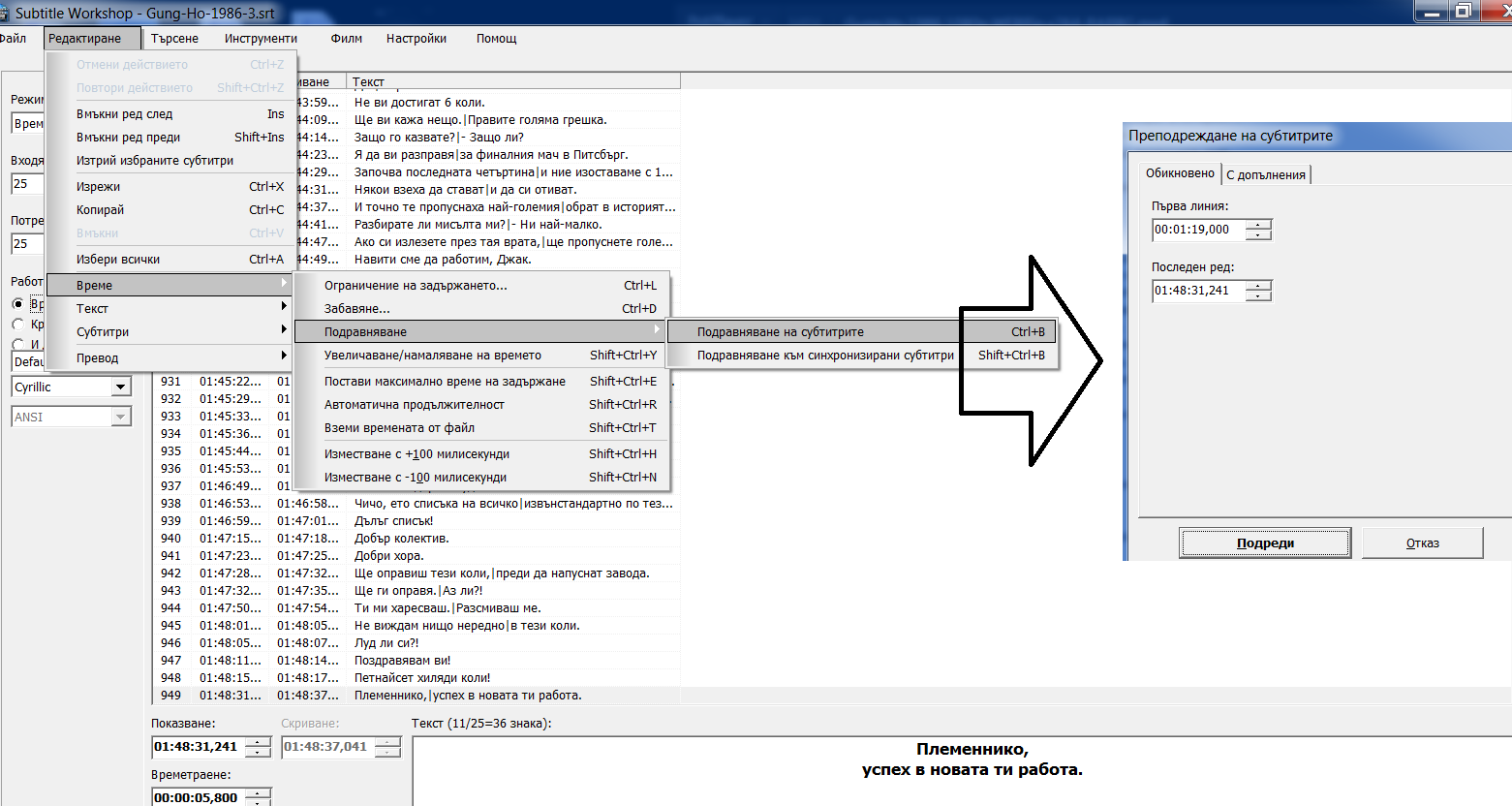Increase the Първа линия time with up arrow
This screenshot has height=806, width=1512.
tap(1258, 225)
